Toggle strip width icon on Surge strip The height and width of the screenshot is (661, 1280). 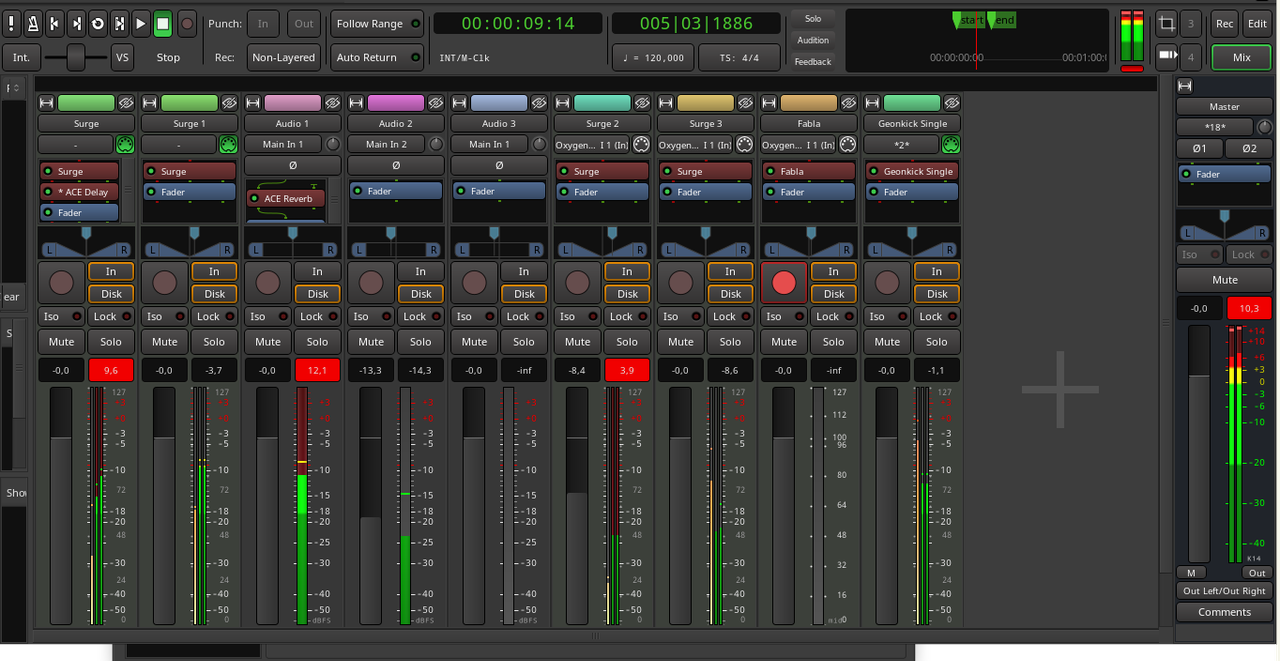coord(46,102)
